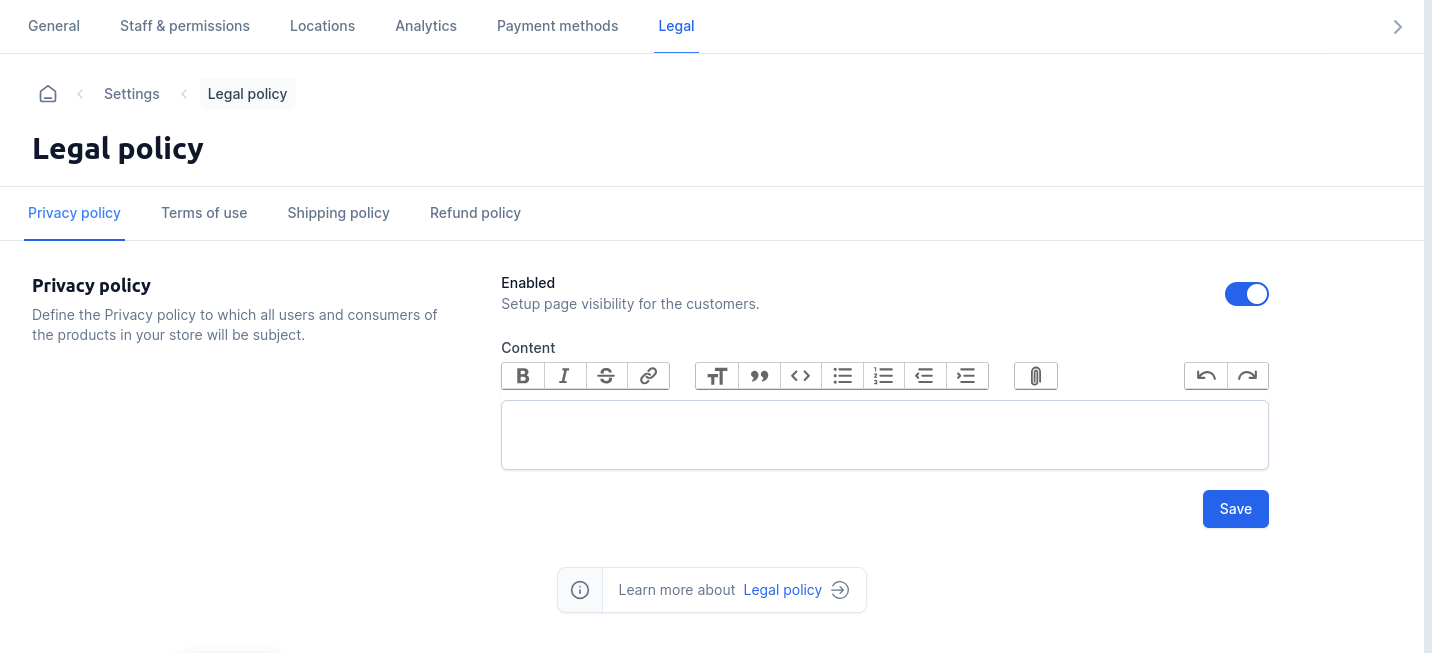Toggle bold formatting in the editor
The image size is (1432, 653).
tap(523, 376)
